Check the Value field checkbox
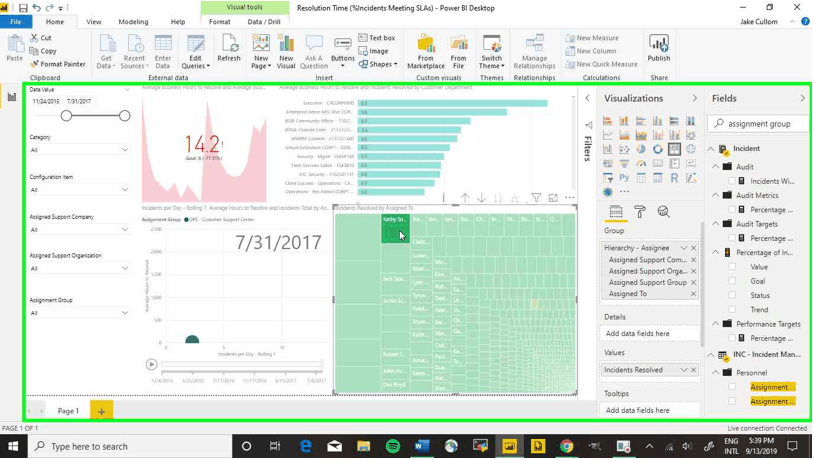The height and width of the screenshot is (460, 814). tap(732, 266)
